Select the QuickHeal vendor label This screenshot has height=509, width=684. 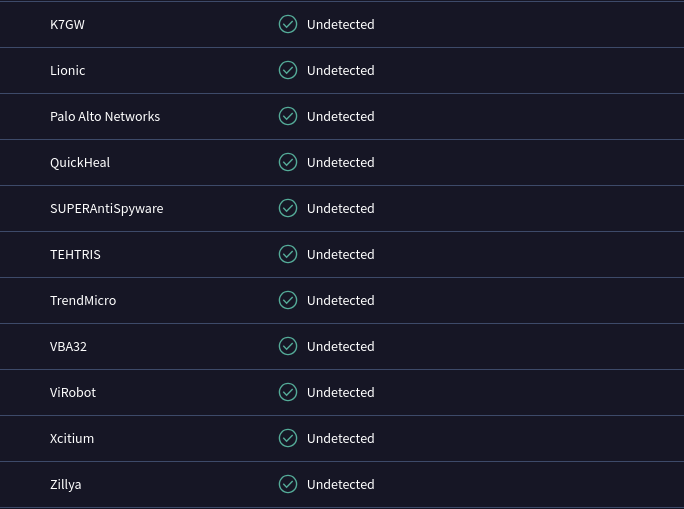pyautogui.click(x=80, y=163)
